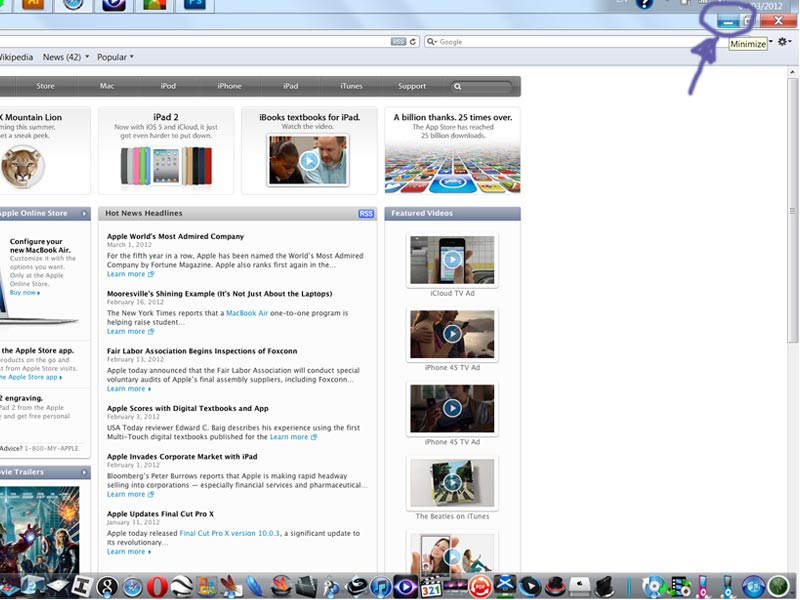The height and width of the screenshot is (600, 800).
Task: Click the page vertical scrollbar thumb
Action: click(x=792, y=210)
